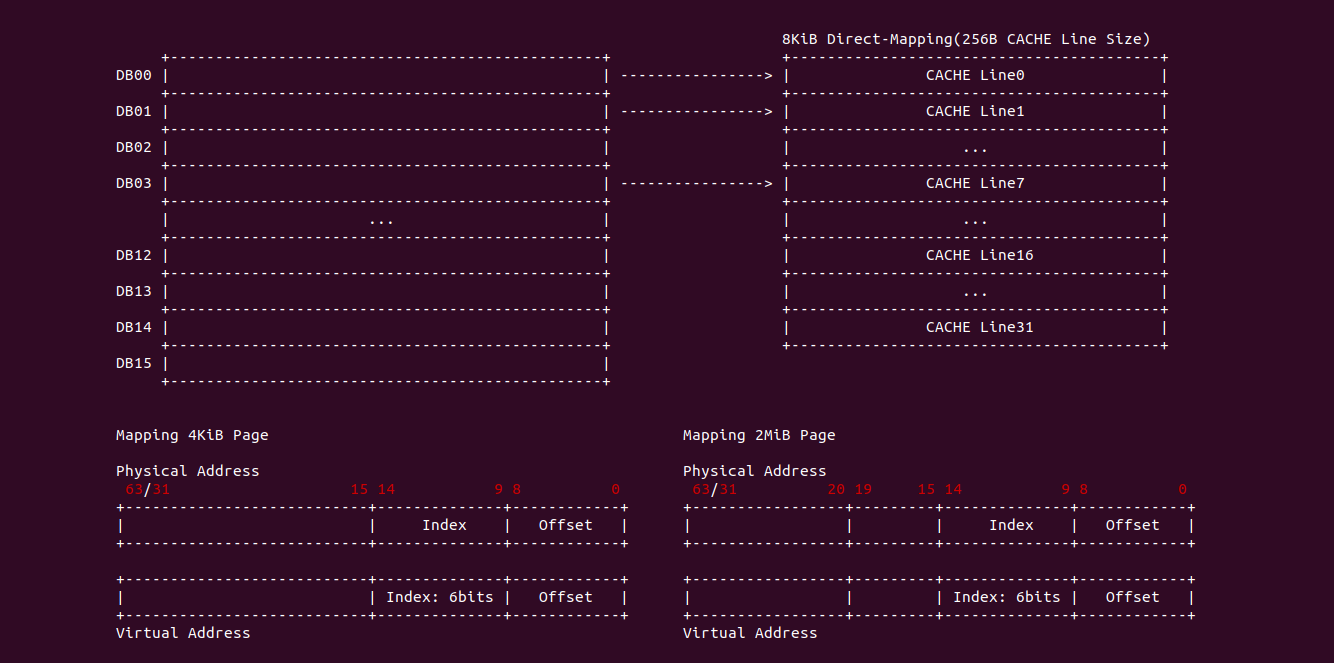Click the CACHE Line0 cell
The width and height of the screenshot is (1334, 663).
coord(974,75)
